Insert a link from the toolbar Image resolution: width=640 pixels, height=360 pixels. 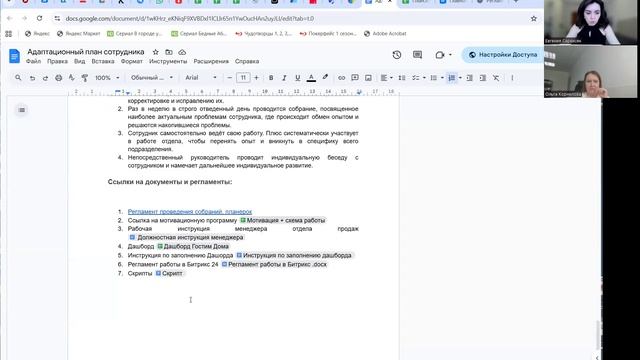342,78
